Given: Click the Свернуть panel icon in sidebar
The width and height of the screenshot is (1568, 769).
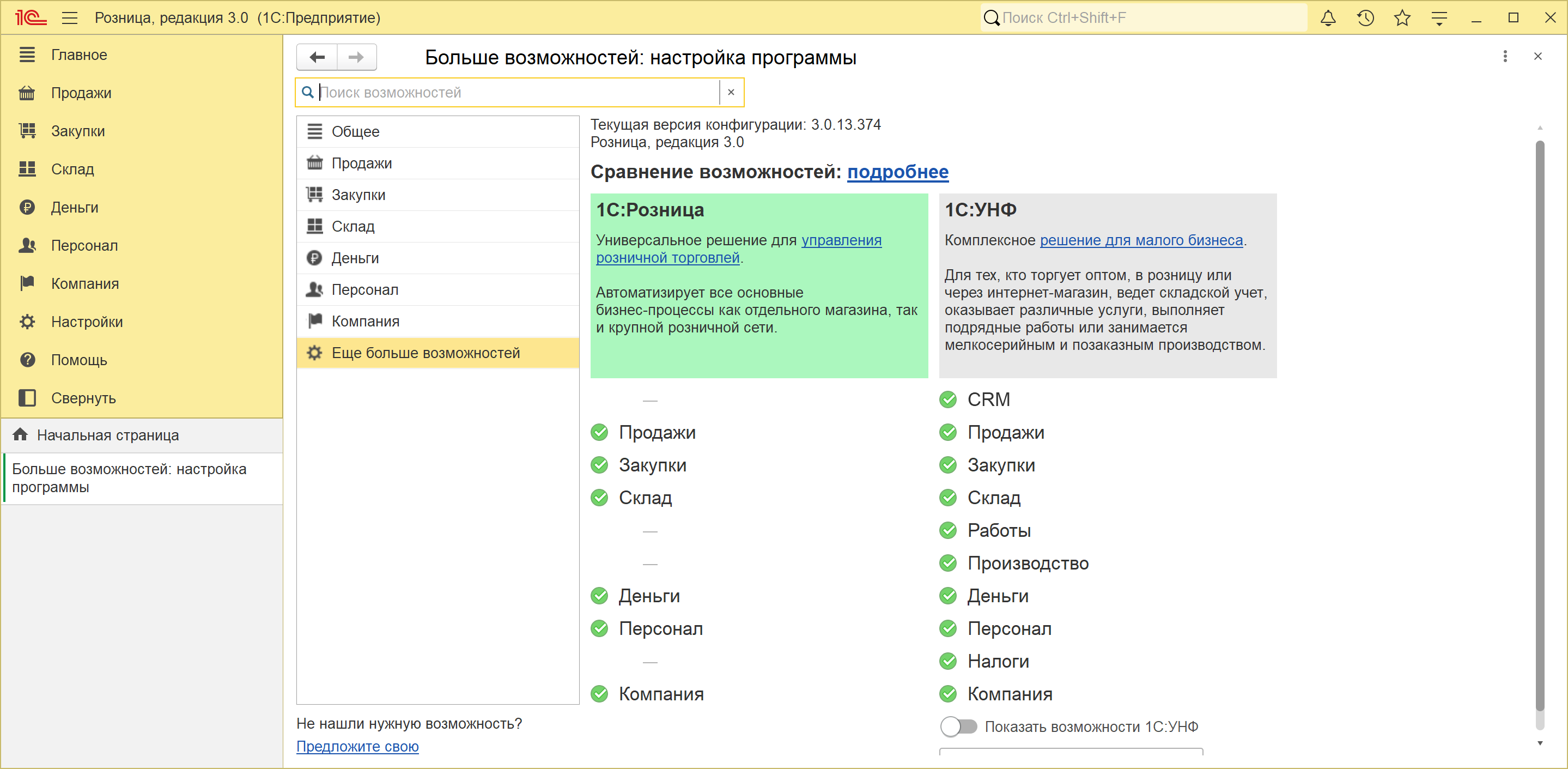Looking at the screenshot, I should [x=27, y=398].
